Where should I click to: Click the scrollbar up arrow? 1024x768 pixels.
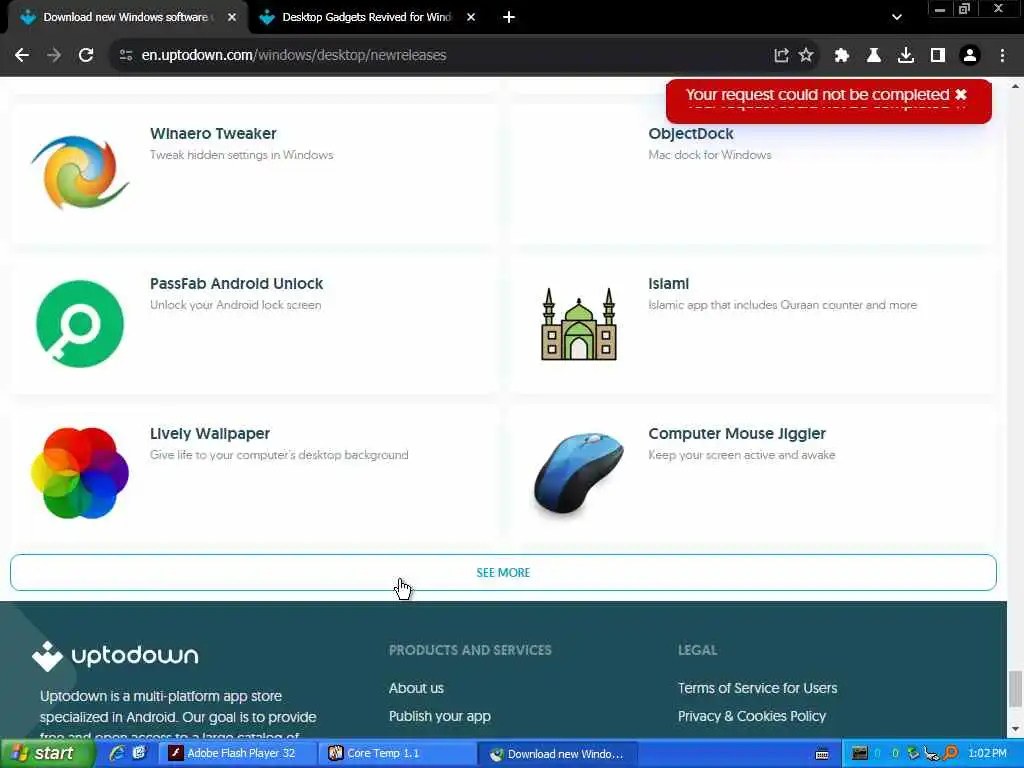[1015, 86]
